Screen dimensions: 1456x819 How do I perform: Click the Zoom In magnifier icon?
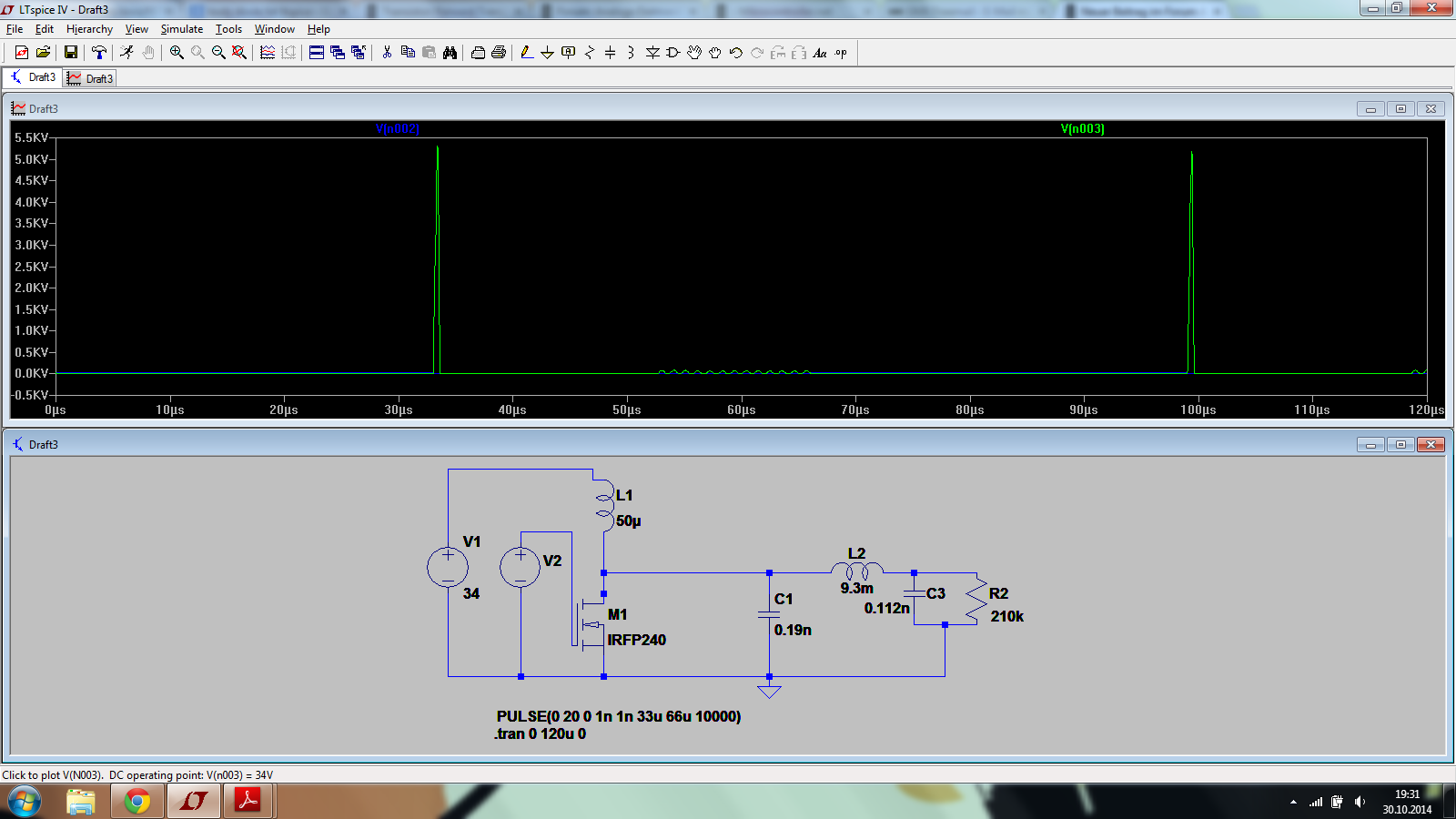pos(177,53)
